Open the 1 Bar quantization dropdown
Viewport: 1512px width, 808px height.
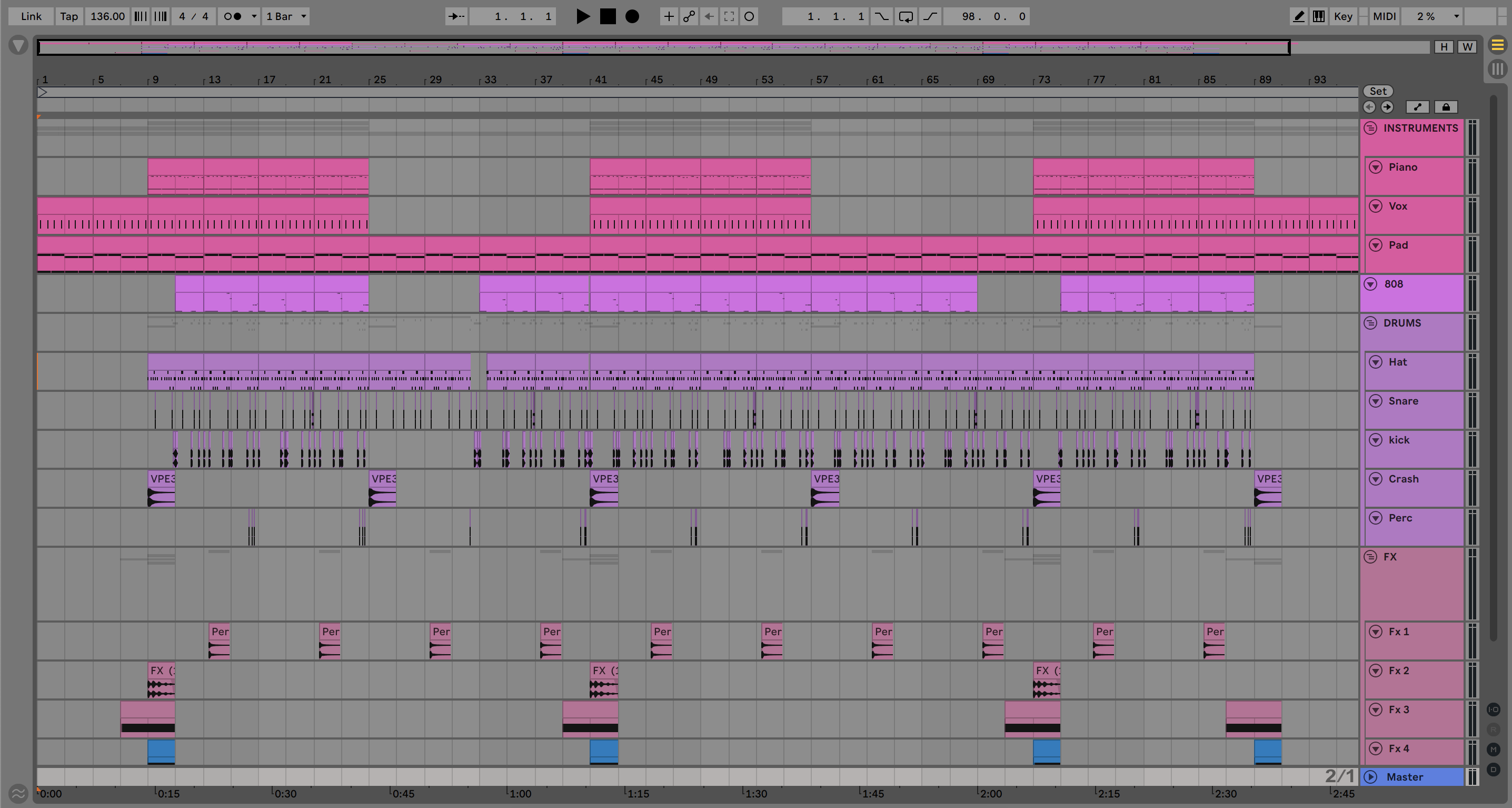[286, 16]
